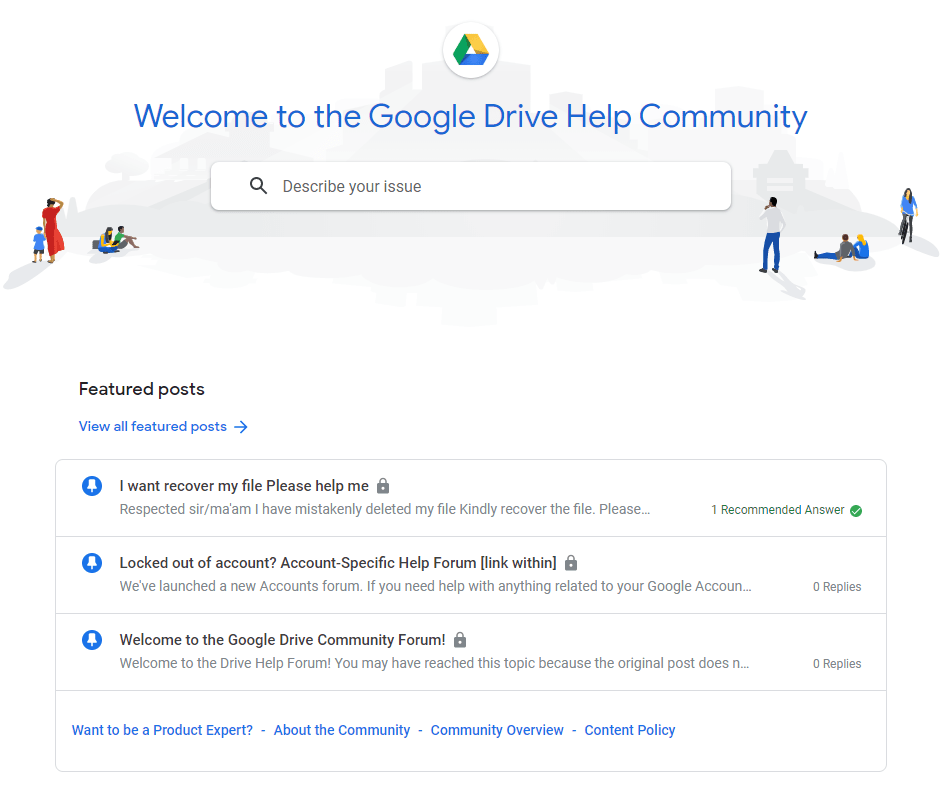Click pin icon for Welcome Community Forum post
This screenshot has height=785, width=944.
point(92,639)
